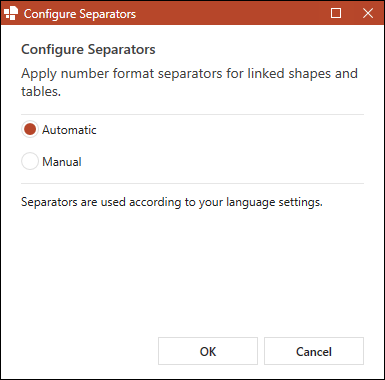This screenshot has height=380, width=385.
Task: Click the app icon in title bar
Action: (11, 13)
